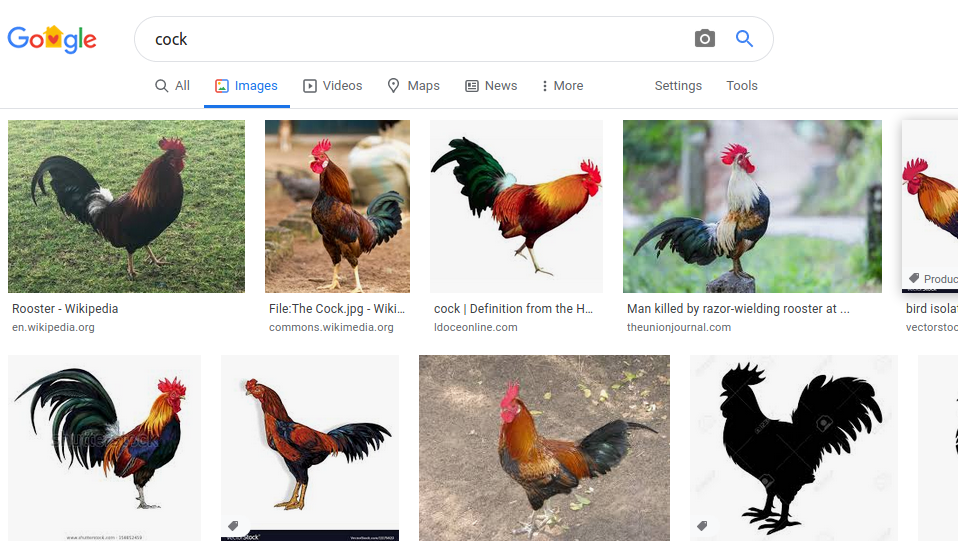
Task: Click the Google logo
Action: (x=52, y=39)
